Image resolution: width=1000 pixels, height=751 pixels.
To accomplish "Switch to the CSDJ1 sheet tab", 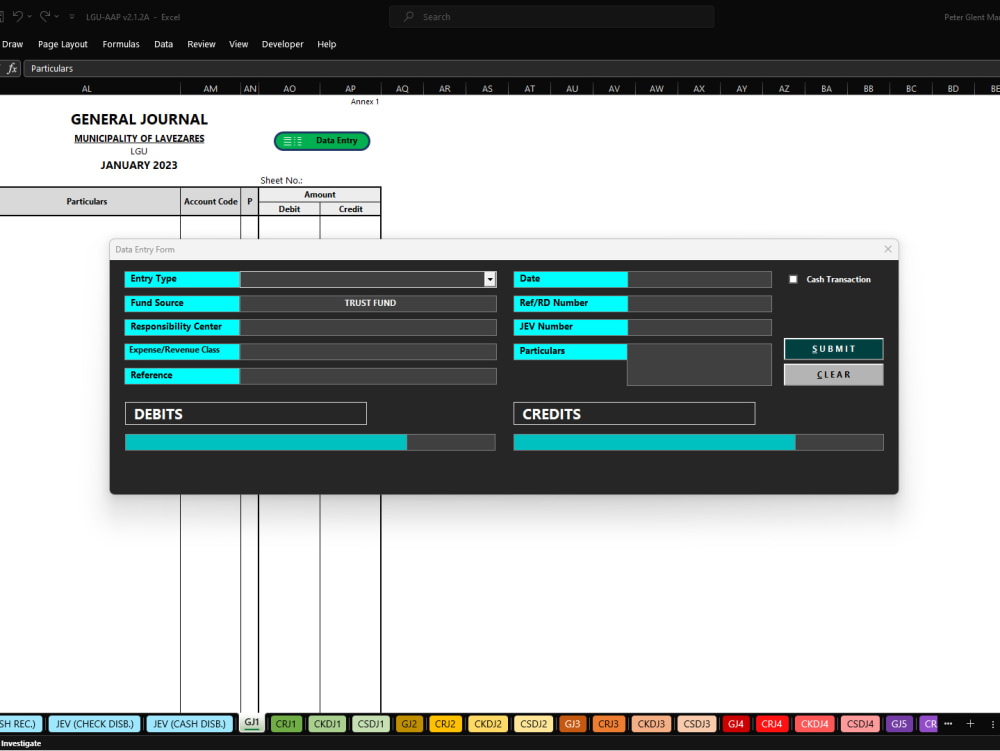I will 371,724.
